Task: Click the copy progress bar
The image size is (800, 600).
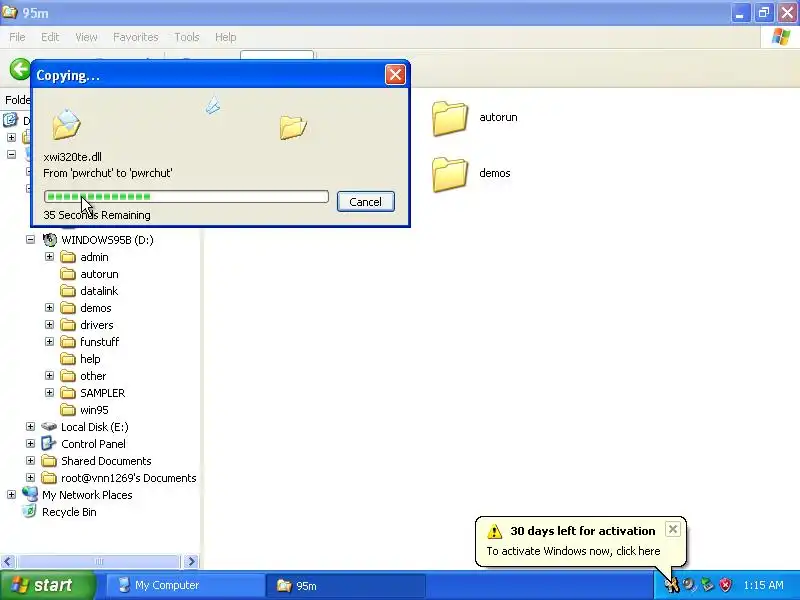Action: click(x=186, y=196)
